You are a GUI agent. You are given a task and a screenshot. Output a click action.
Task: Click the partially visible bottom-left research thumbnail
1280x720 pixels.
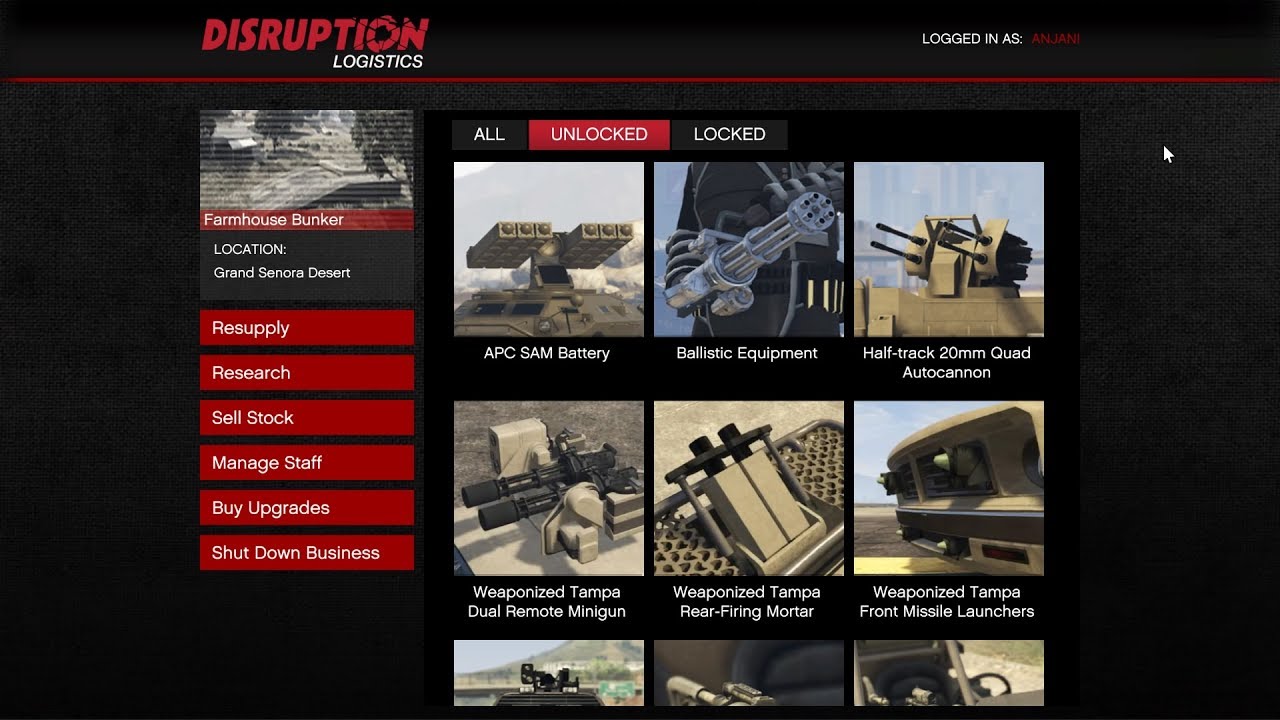tap(549, 673)
